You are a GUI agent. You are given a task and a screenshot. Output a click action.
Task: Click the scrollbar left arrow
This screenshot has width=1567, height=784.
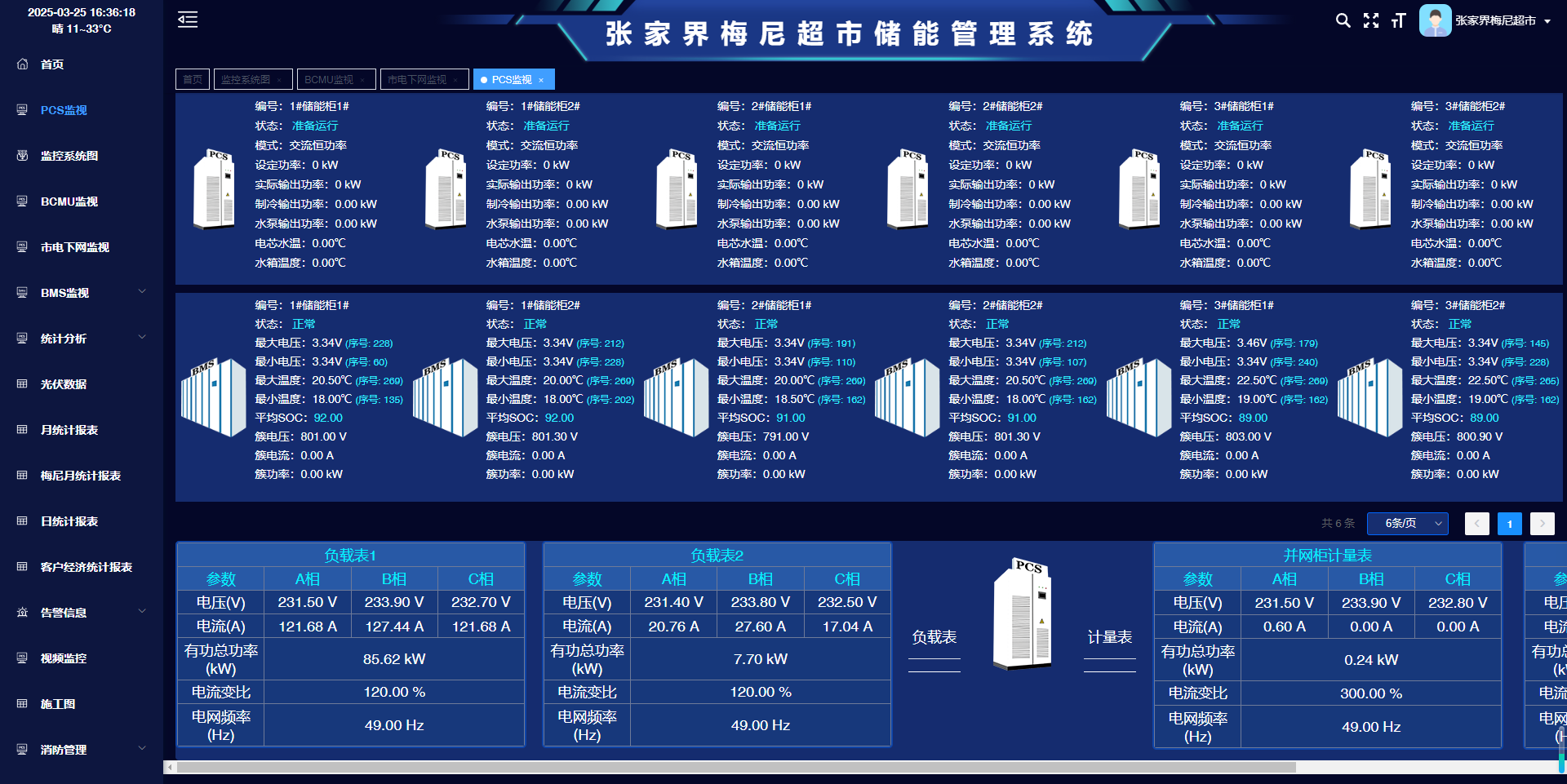pos(169,767)
